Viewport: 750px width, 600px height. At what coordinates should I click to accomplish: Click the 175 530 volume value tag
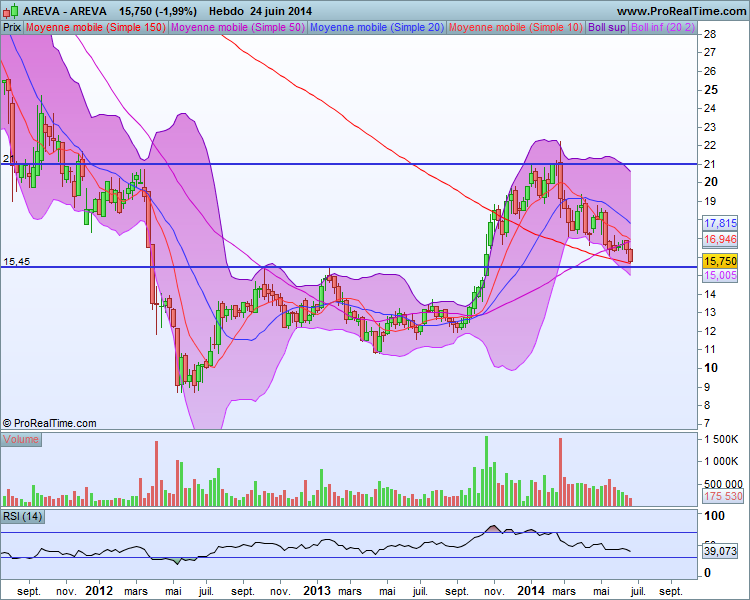(723, 496)
